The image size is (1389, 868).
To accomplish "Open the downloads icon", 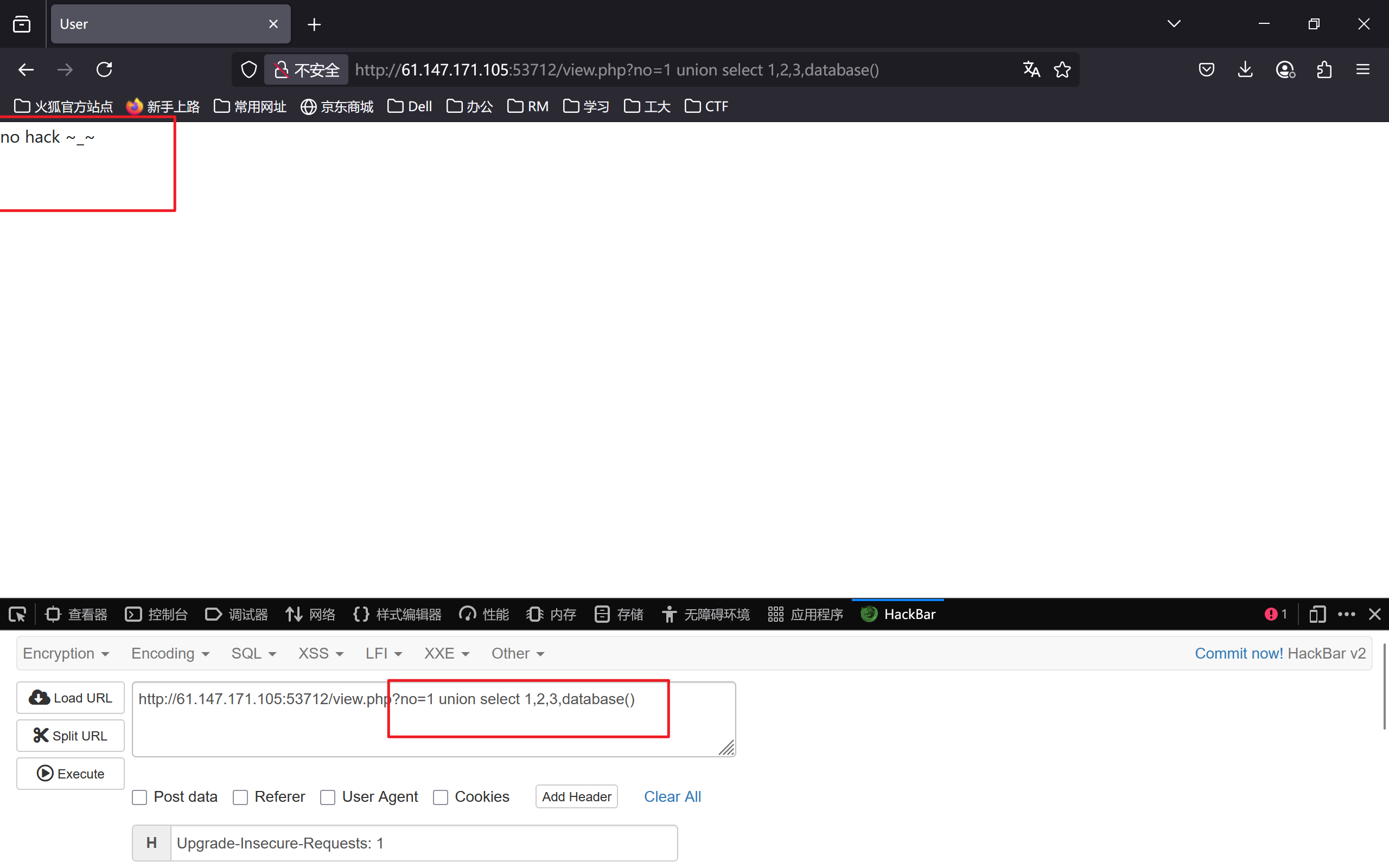I will [1245, 69].
